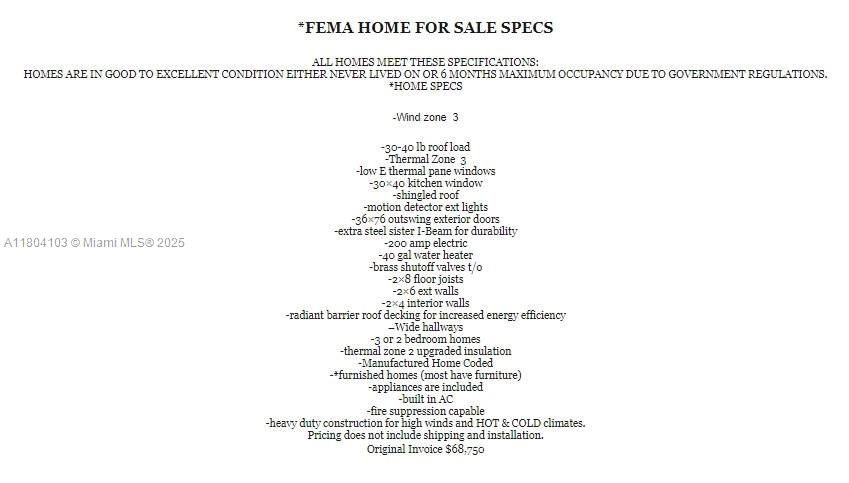849x483 pixels.
Task: Select the '40 gal water heater' text
Action: click(425, 255)
